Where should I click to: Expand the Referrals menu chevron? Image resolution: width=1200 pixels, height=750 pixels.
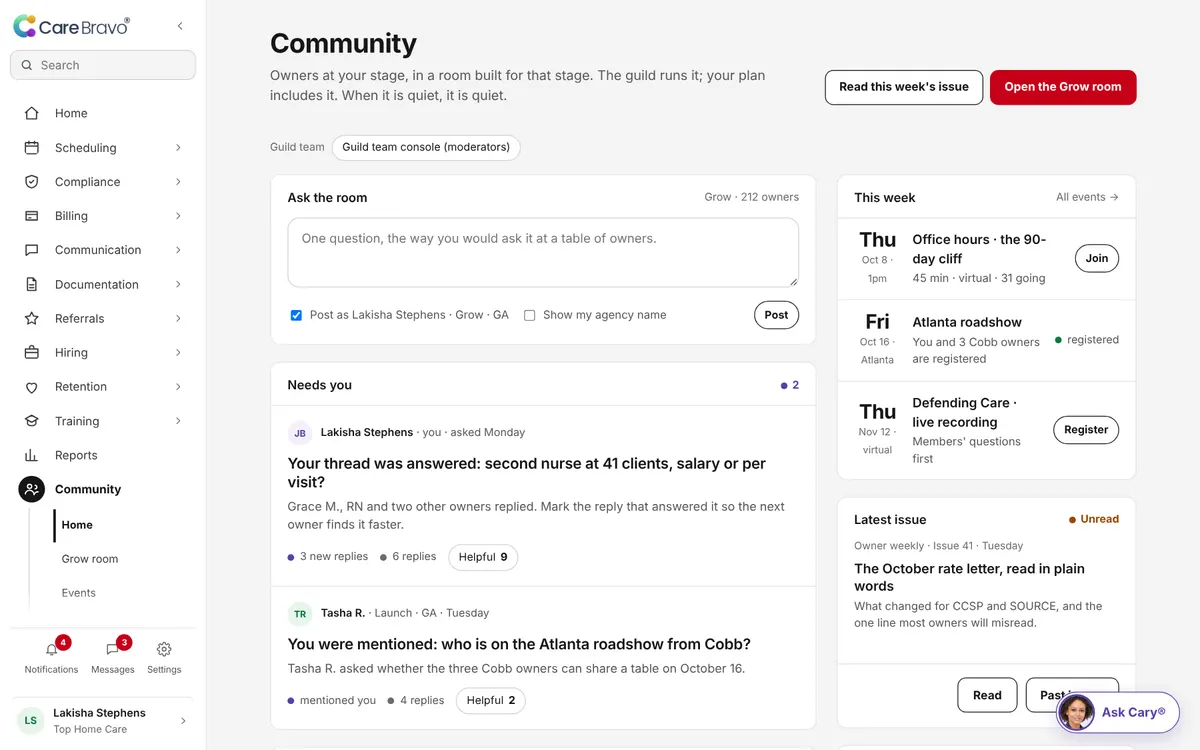(x=178, y=318)
